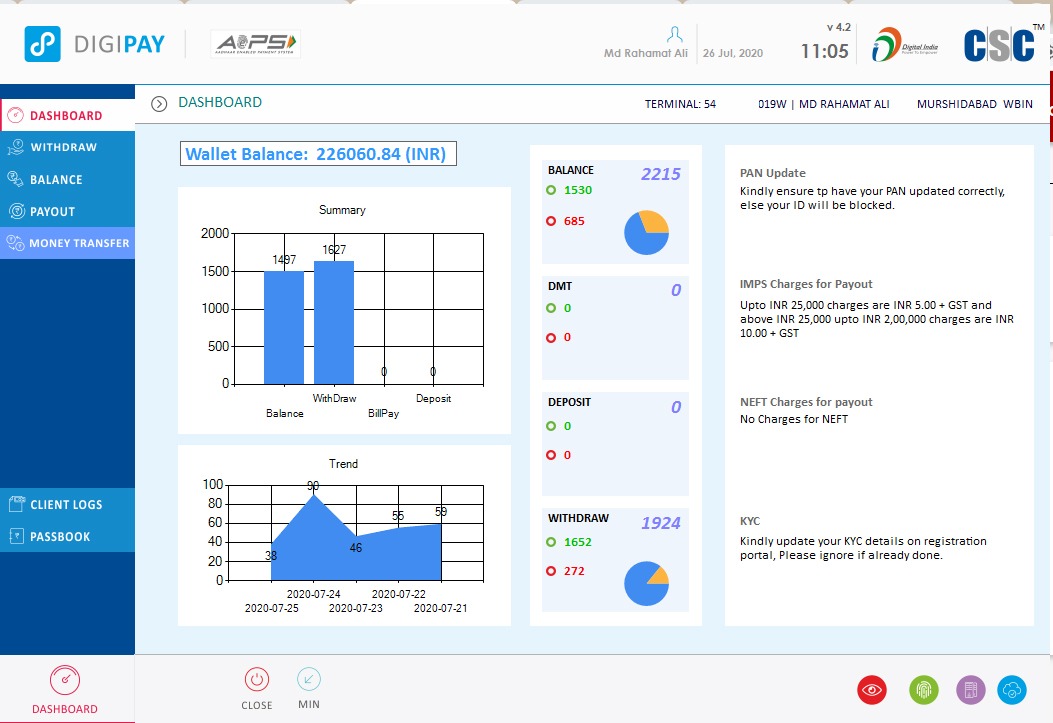Click the purple device icon
Viewport: 1053px width, 723px height.
(970, 689)
